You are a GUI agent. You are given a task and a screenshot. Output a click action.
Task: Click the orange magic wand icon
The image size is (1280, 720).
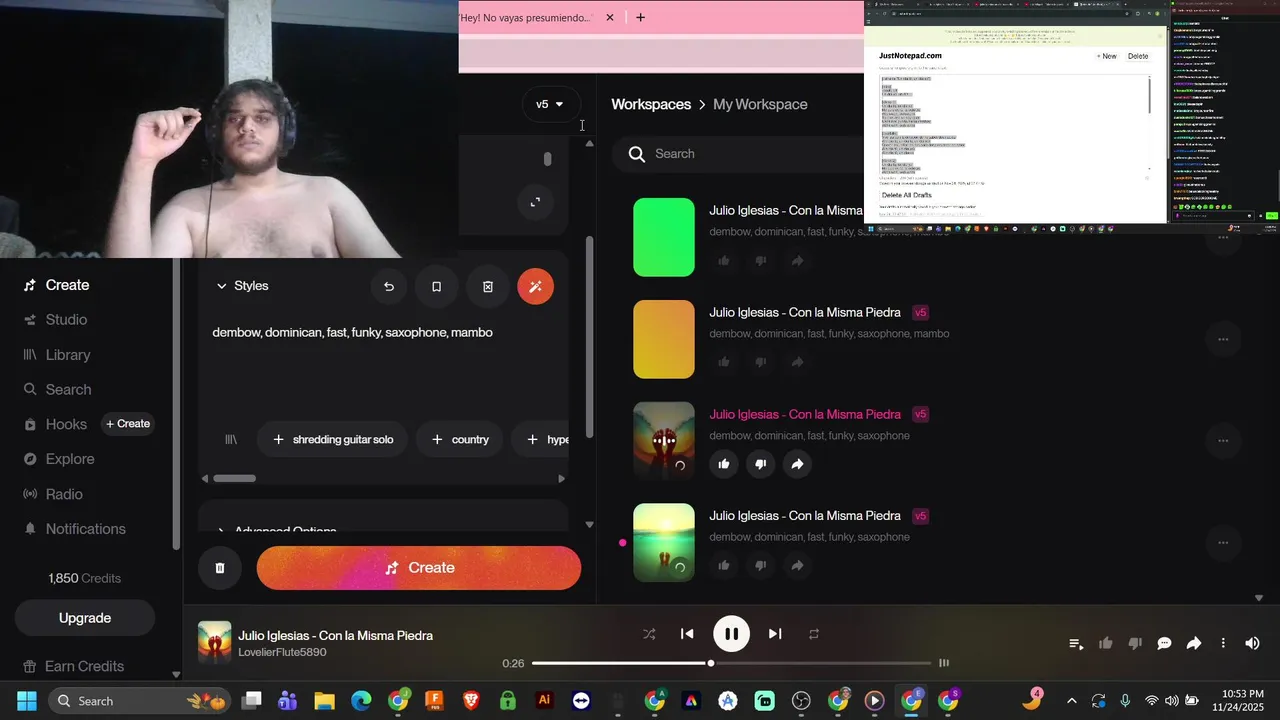click(x=535, y=287)
